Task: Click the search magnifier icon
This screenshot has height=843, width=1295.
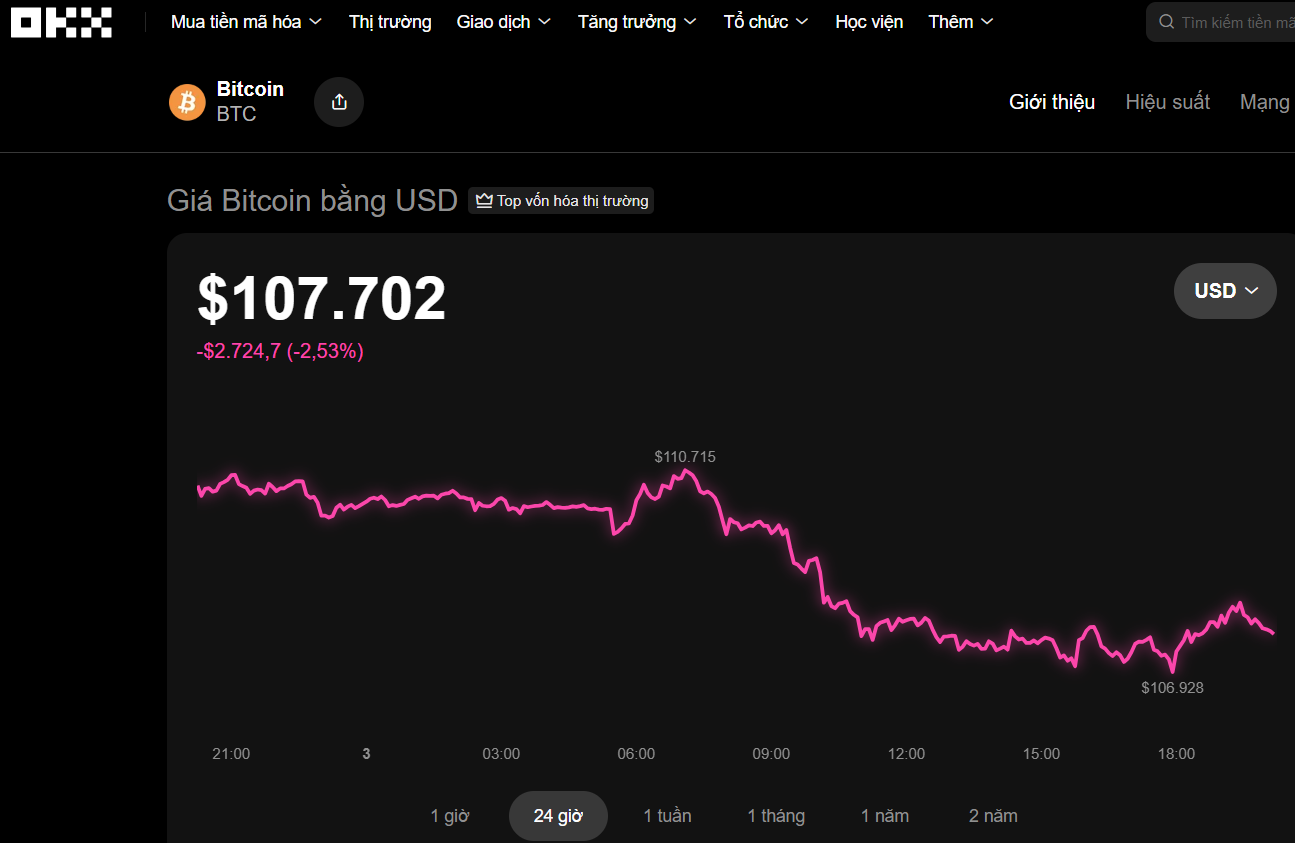Action: pos(1166,20)
